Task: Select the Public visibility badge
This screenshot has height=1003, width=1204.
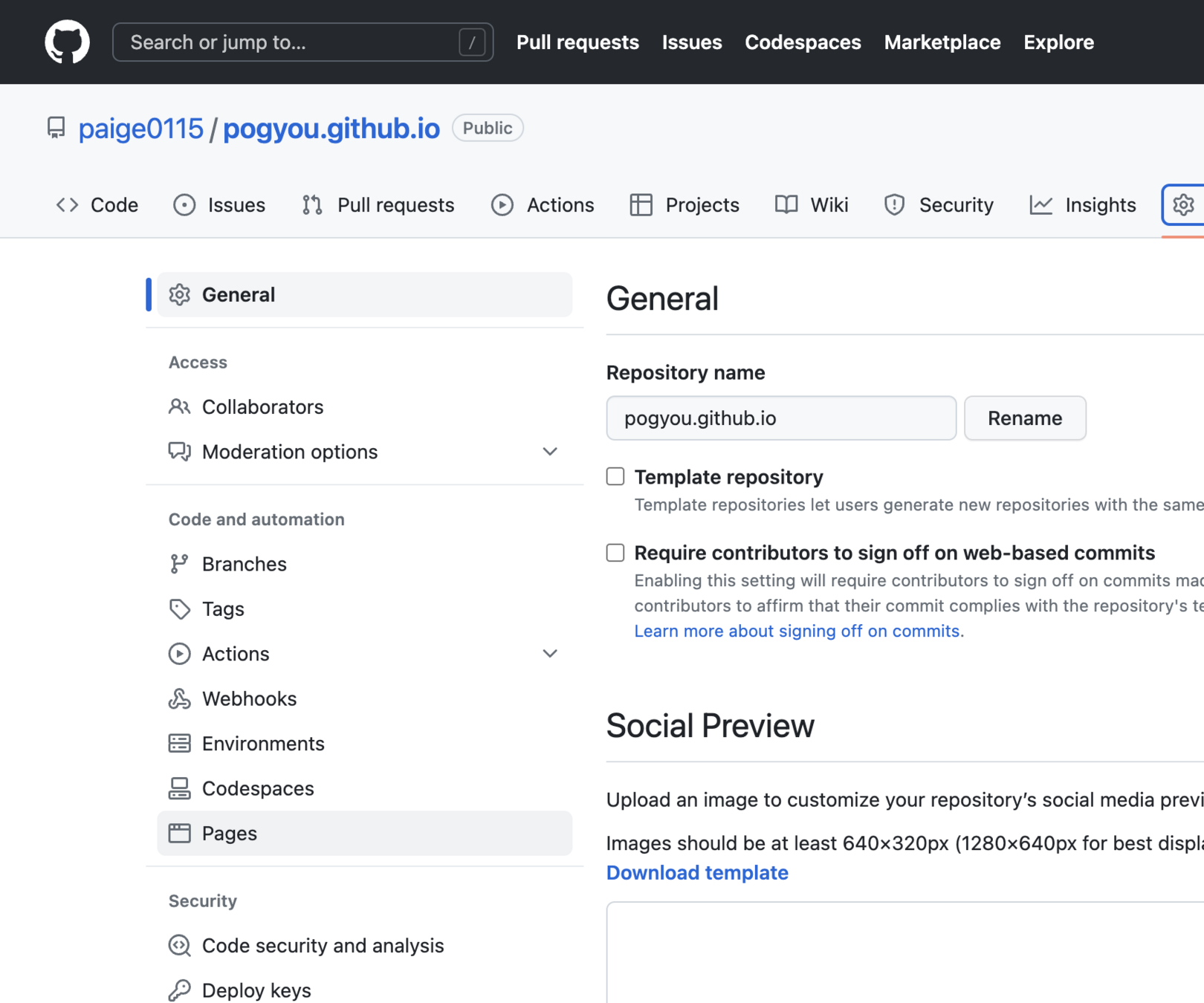Action: click(x=488, y=128)
